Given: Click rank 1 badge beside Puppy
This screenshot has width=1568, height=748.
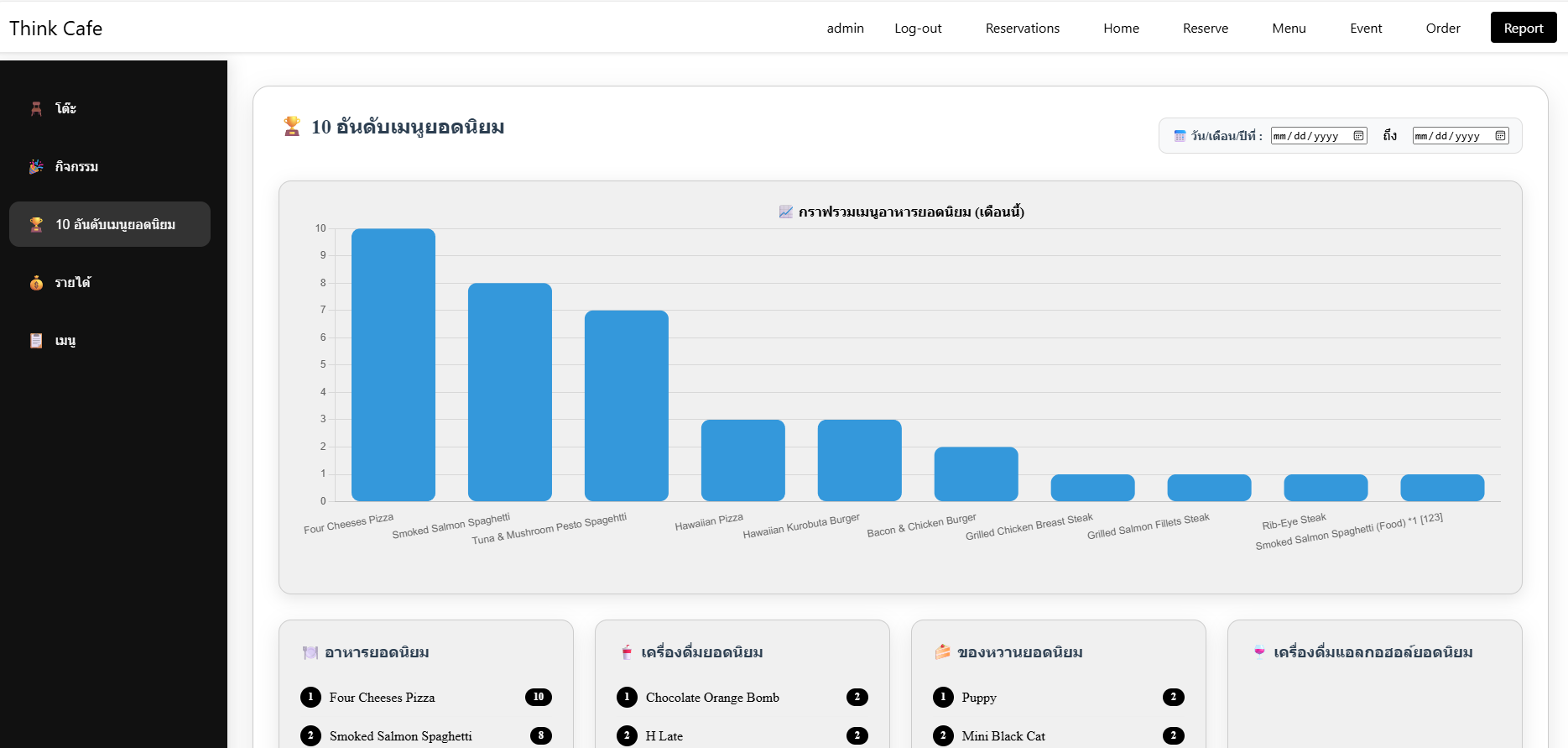Looking at the screenshot, I should coord(943,697).
